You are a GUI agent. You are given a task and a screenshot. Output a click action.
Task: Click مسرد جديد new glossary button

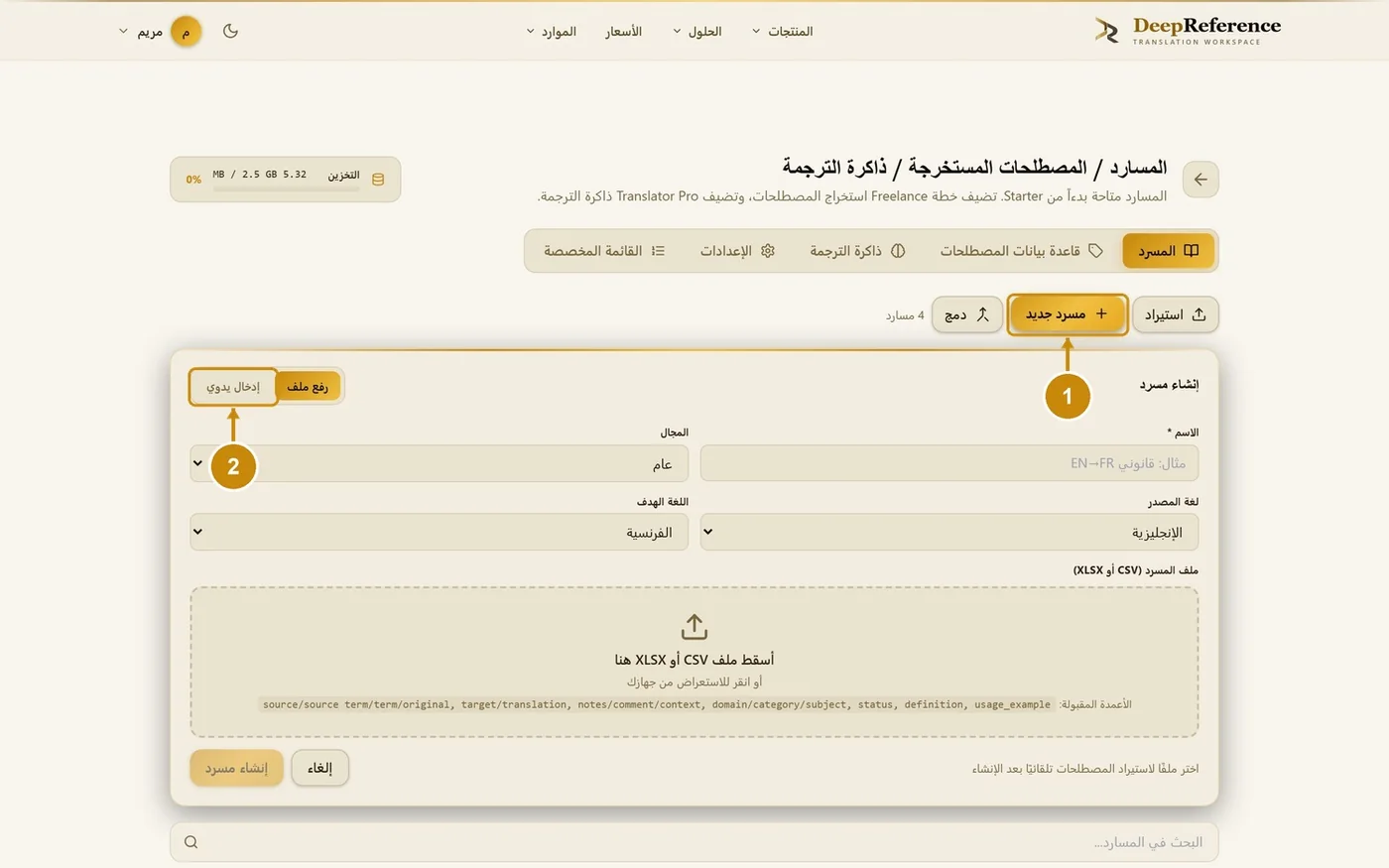[1068, 314]
